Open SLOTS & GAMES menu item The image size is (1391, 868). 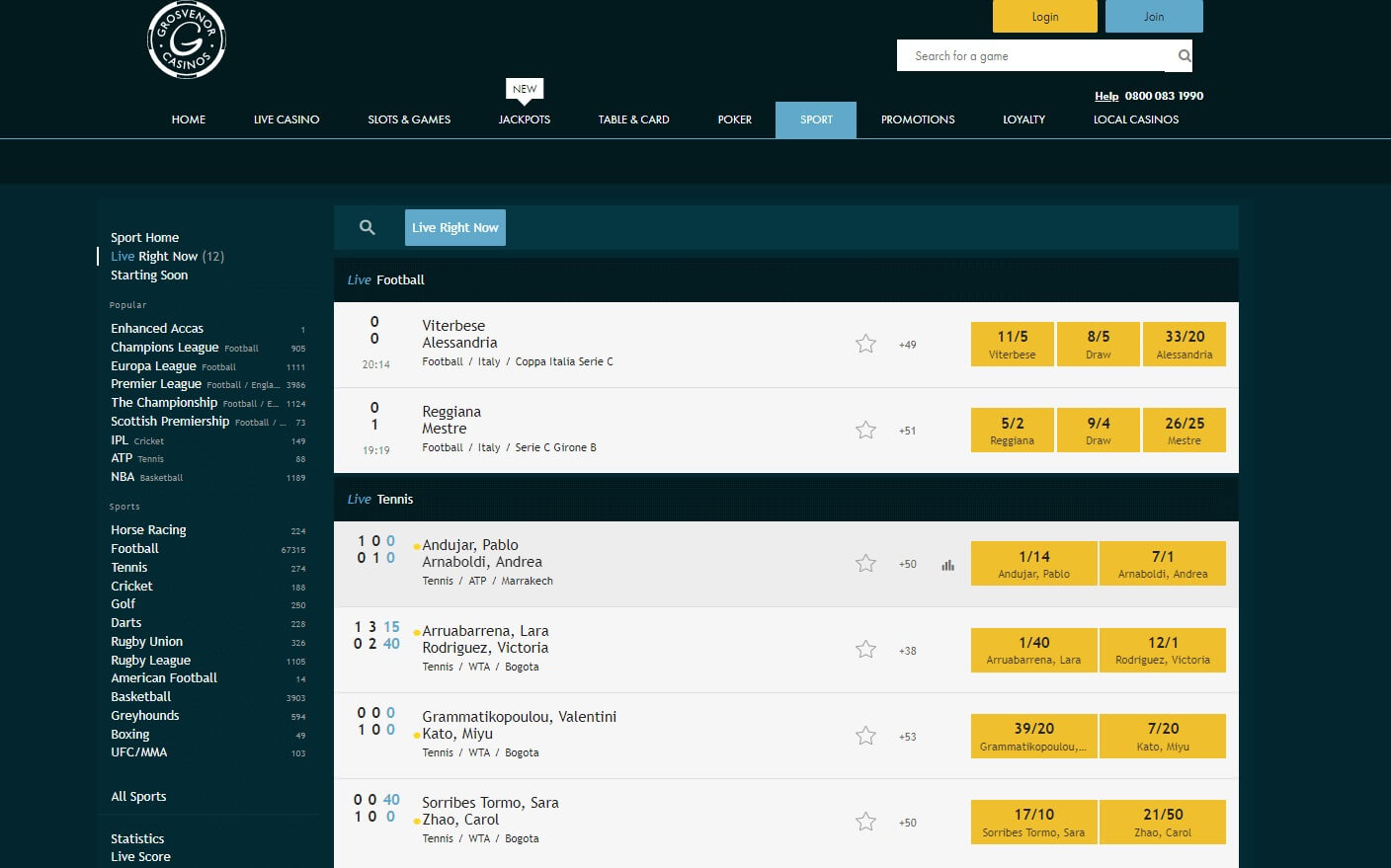[409, 119]
